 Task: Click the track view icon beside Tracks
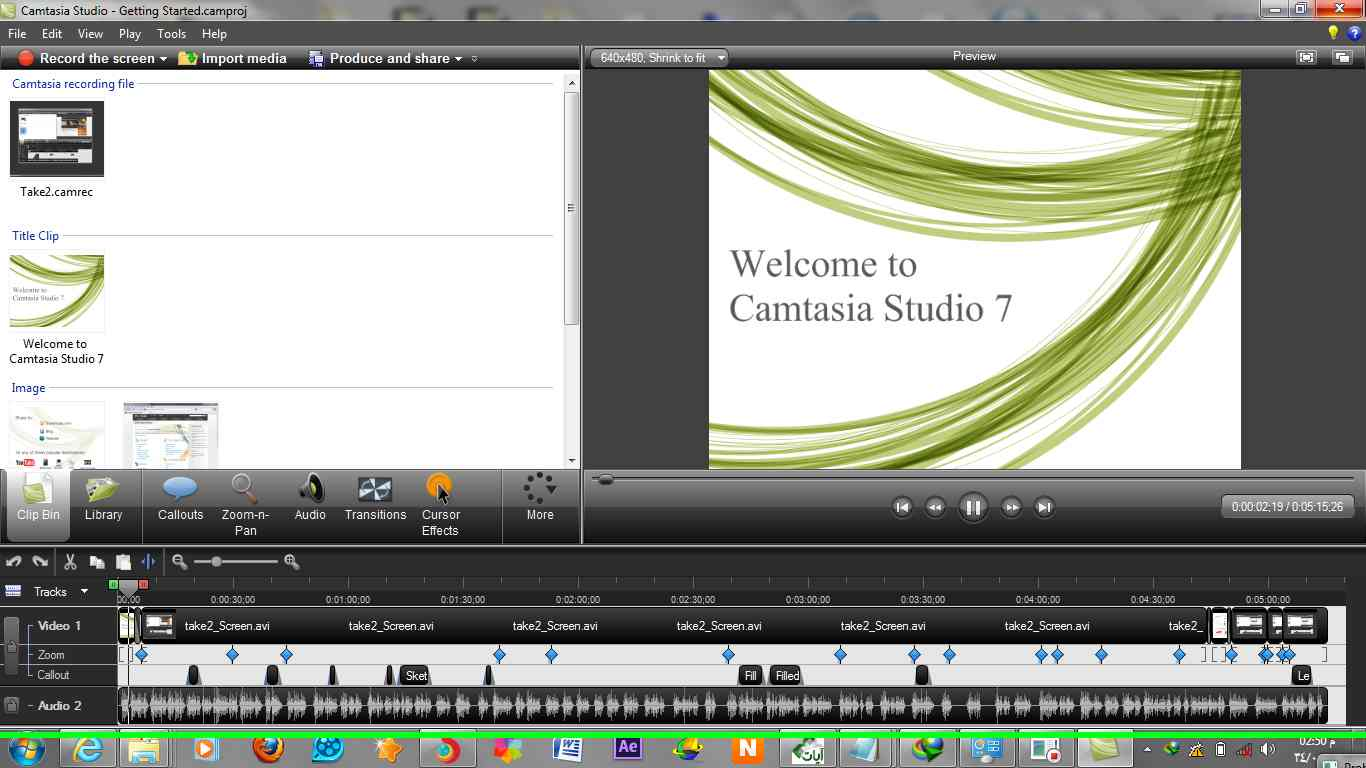(13, 591)
